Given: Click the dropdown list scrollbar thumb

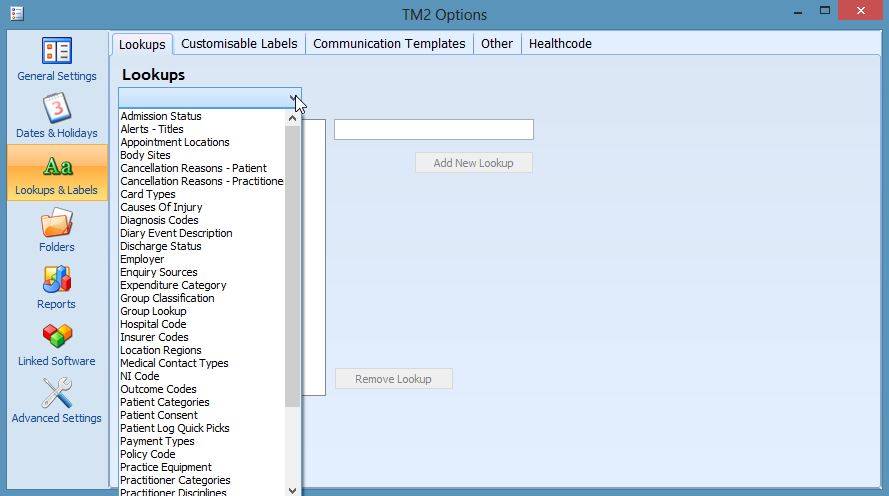Looking at the screenshot, I should click(x=293, y=266).
